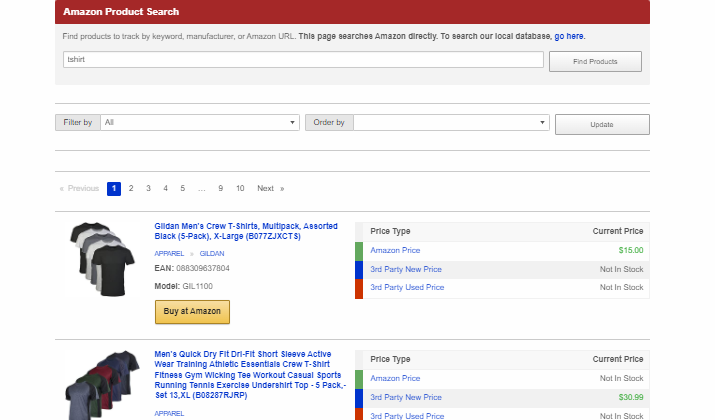Click the green Amazon Price swatch for Gildan

pos(359,251)
